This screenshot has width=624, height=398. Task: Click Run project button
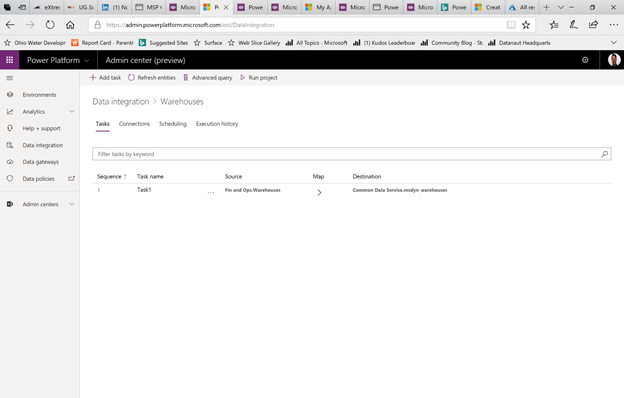click(259, 78)
